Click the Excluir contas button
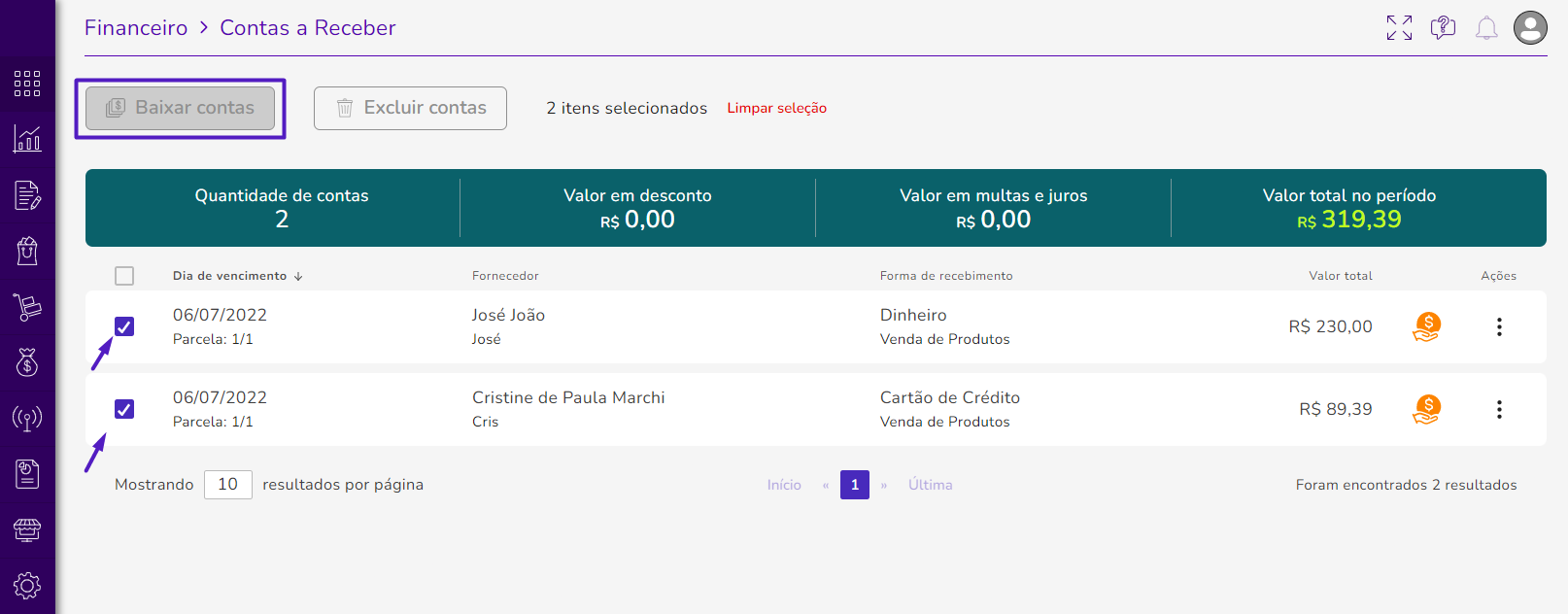Viewport: 1568px width, 614px height. (410, 108)
